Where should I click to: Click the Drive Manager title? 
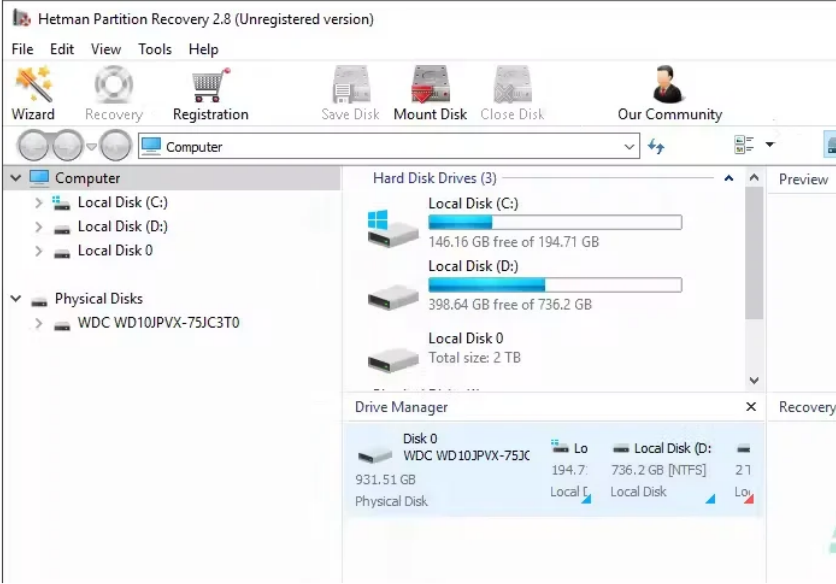click(x=401, y=407)
